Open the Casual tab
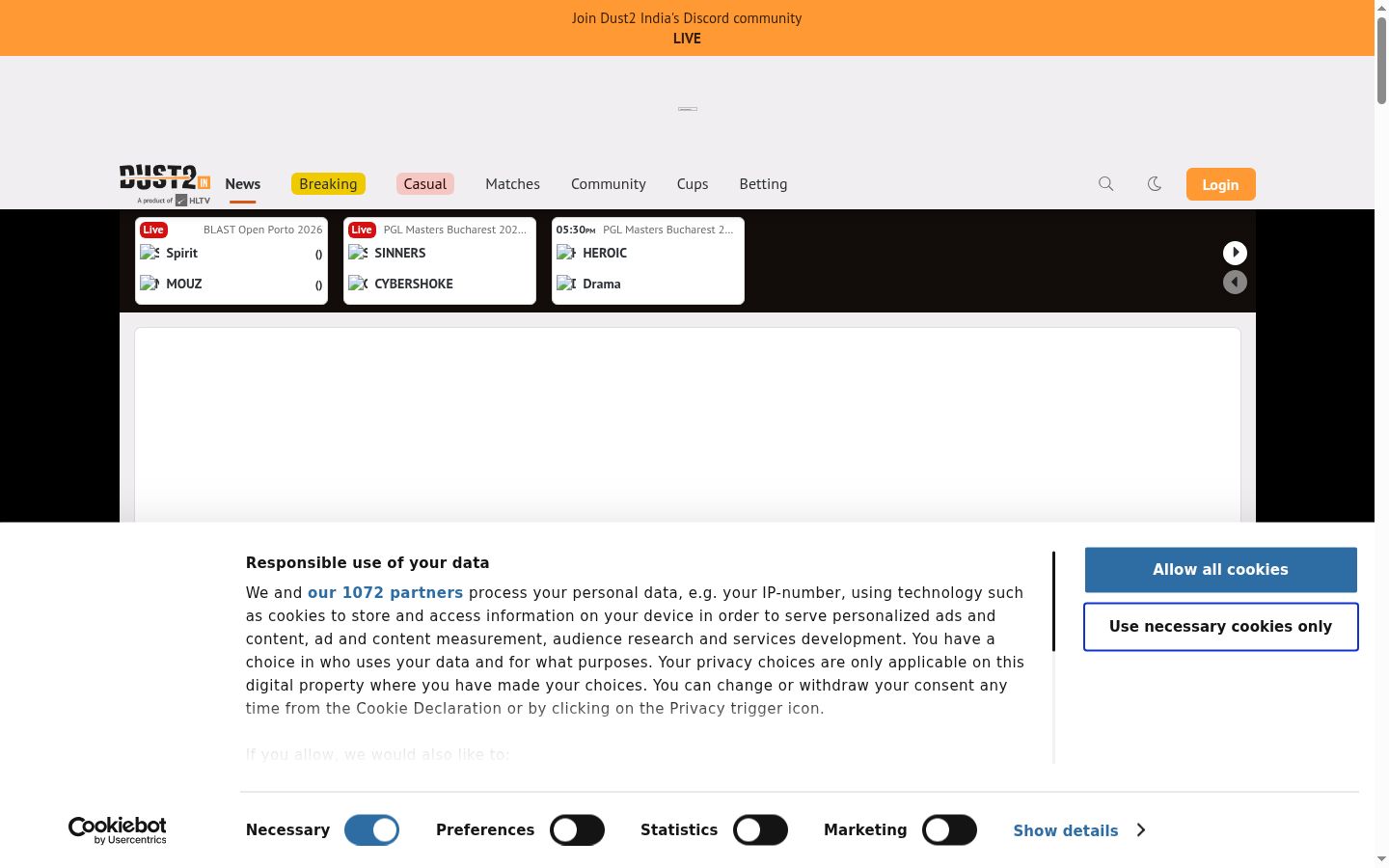 (x=425, y=184)
